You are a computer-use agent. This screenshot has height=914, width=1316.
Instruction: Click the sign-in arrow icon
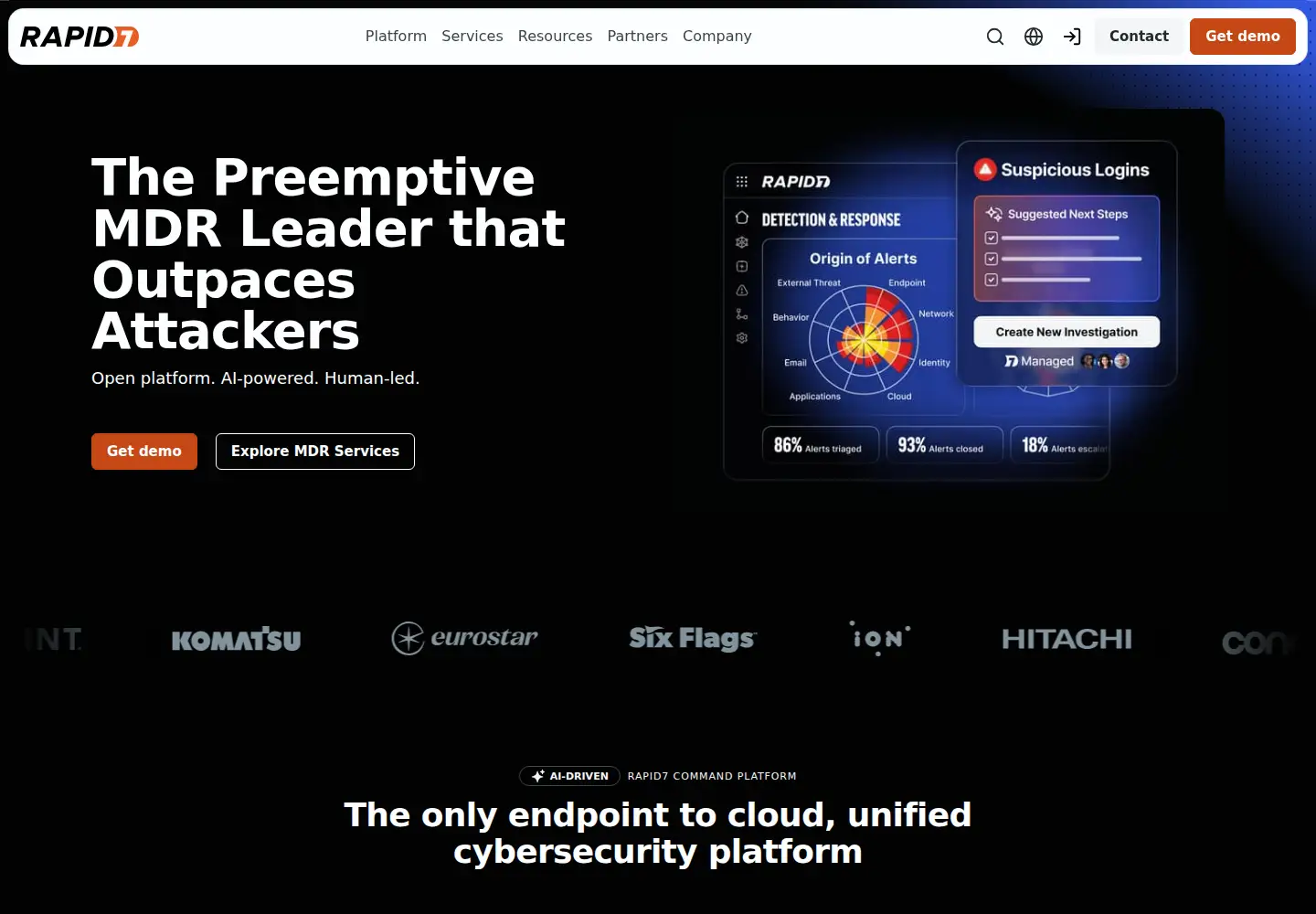[x=1072, y=37]
